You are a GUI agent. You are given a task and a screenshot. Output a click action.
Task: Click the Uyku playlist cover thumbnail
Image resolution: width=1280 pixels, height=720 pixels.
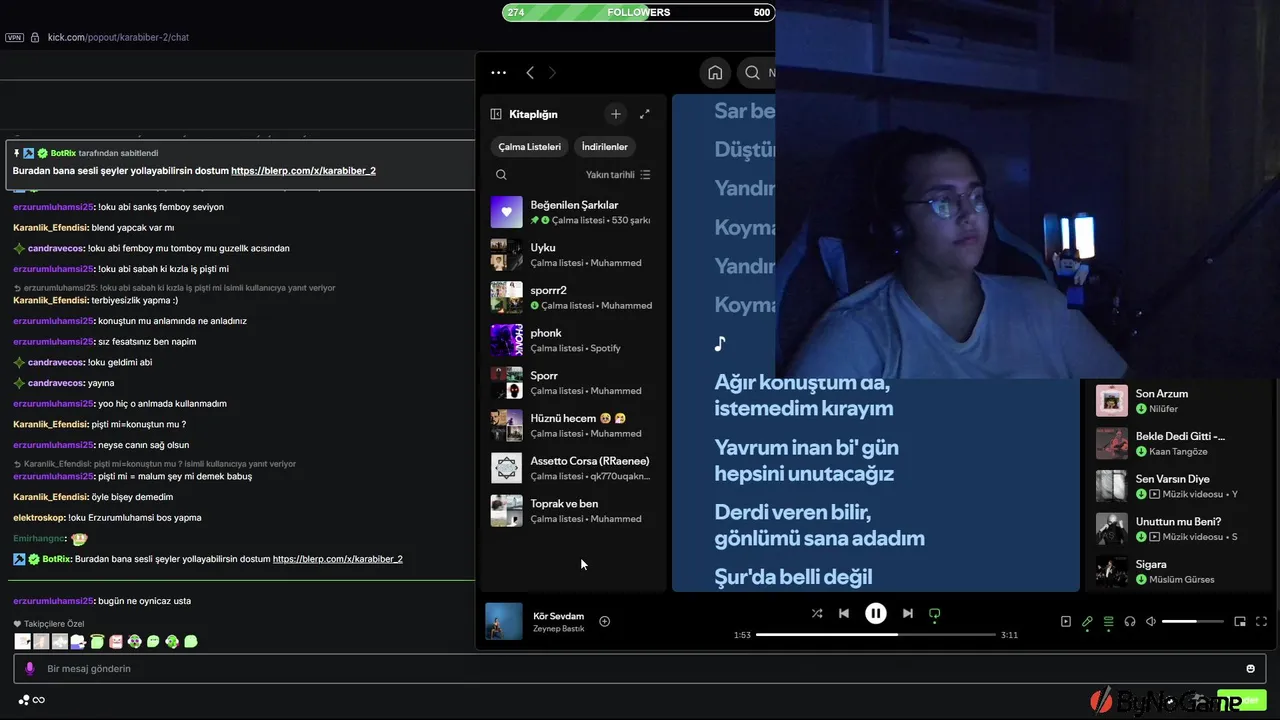tap(507, 255)
